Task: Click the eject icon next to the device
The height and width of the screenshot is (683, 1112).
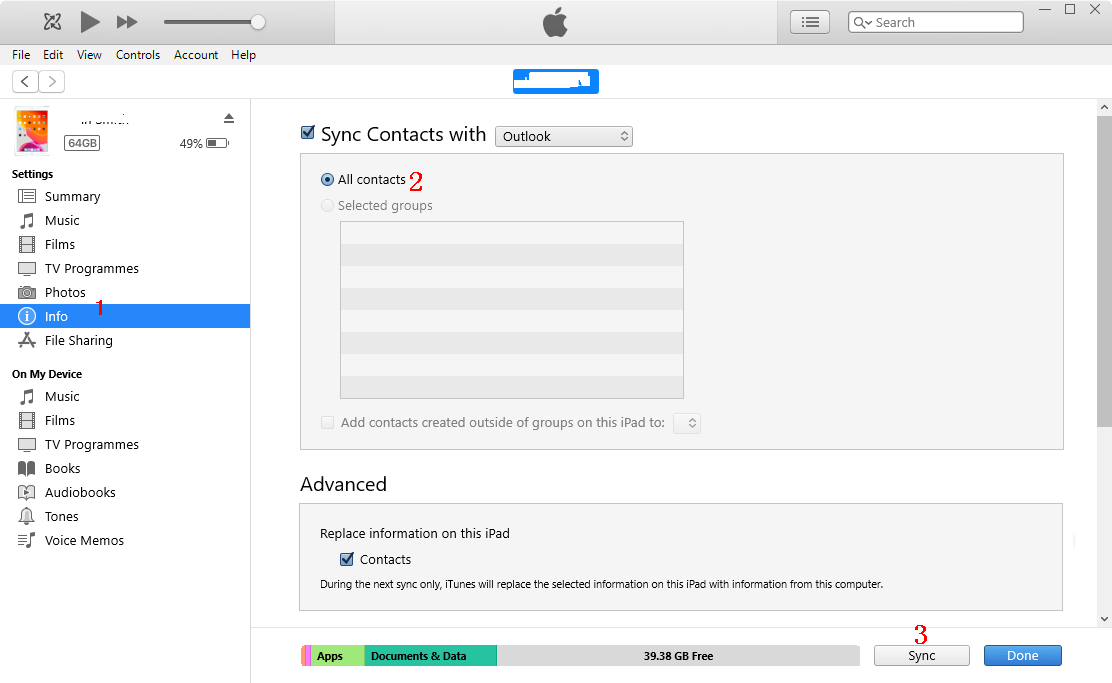Action: pos(229,118)
